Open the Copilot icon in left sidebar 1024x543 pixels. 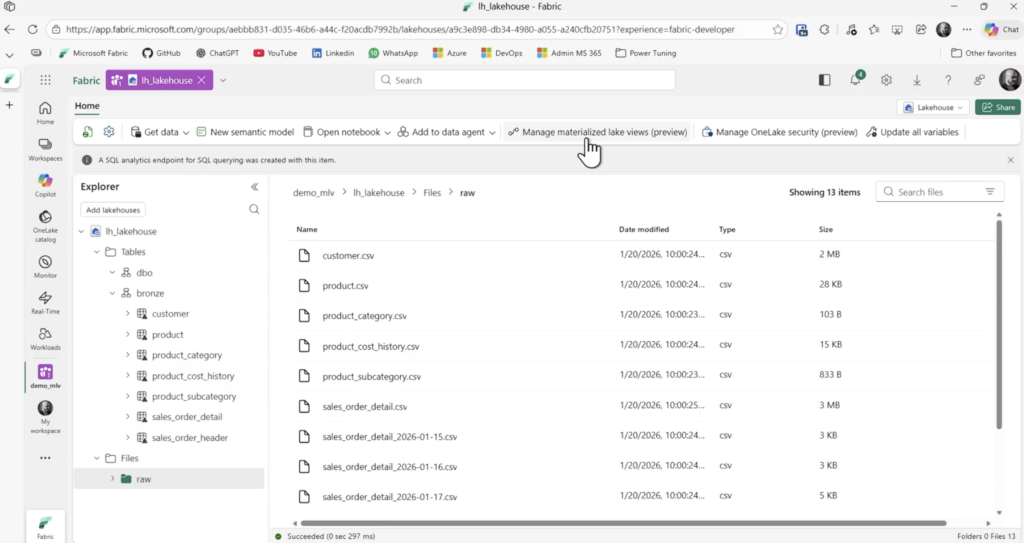tap(45, 183)
